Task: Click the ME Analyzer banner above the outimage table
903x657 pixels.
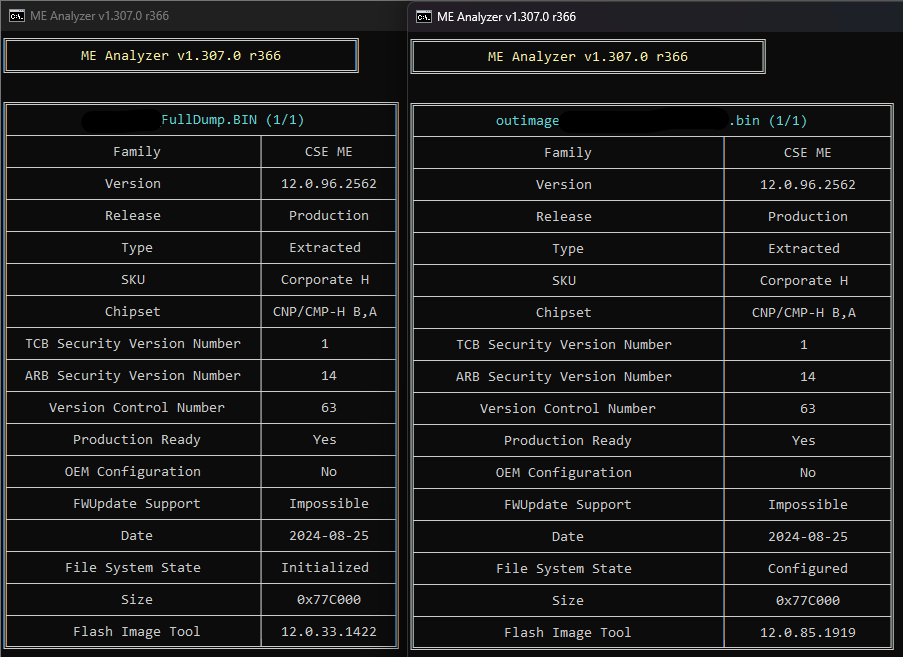Action: (588, 57)
